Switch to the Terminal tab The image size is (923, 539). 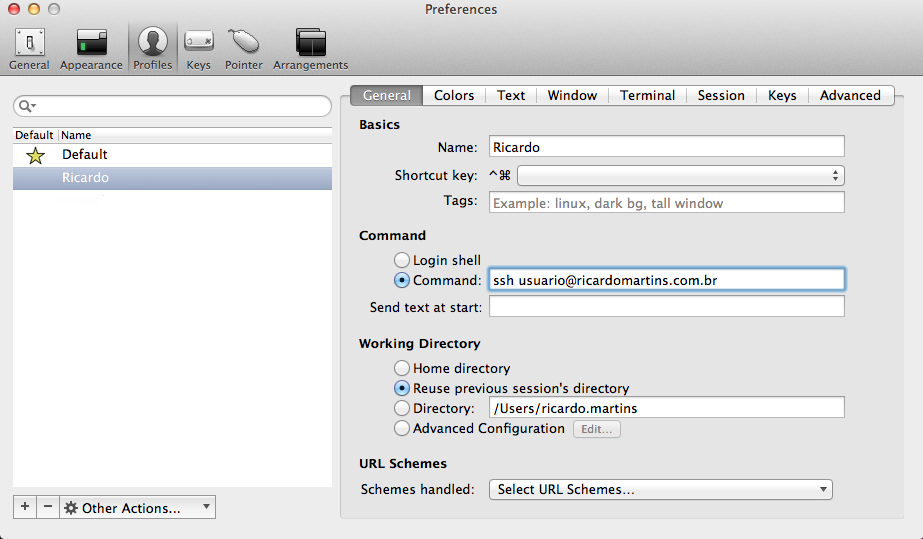(648, 95)
